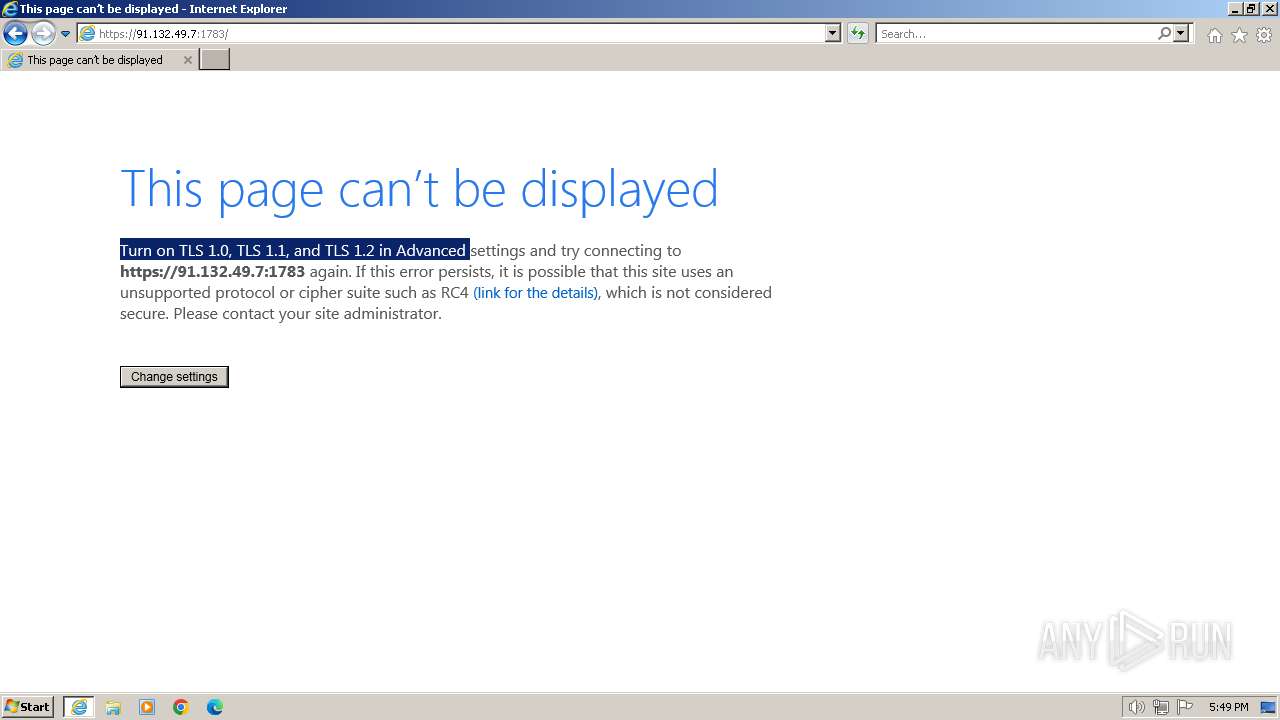Open the Tools gear icon
1280x720 pixels.
point(1264,35)
